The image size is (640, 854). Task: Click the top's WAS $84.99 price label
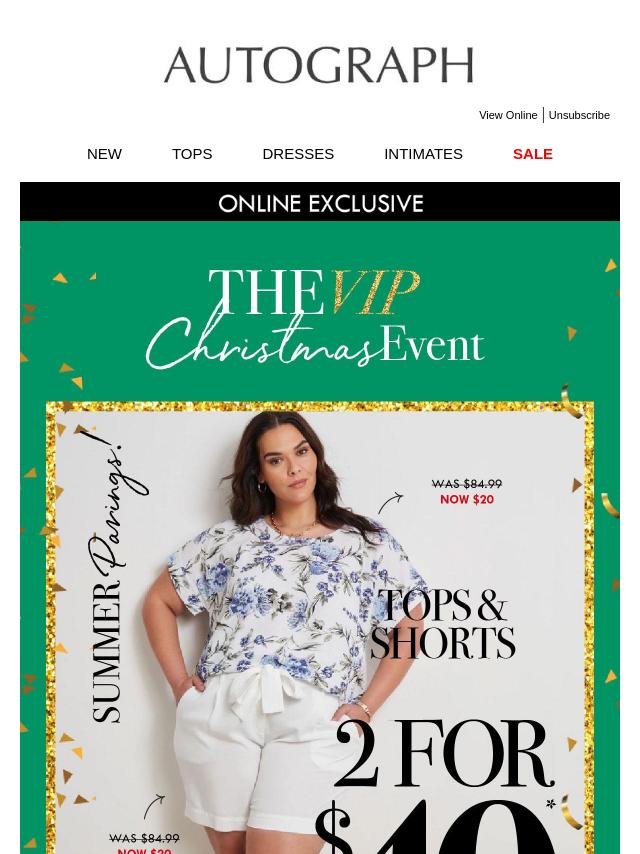click(x=467, y=484)
